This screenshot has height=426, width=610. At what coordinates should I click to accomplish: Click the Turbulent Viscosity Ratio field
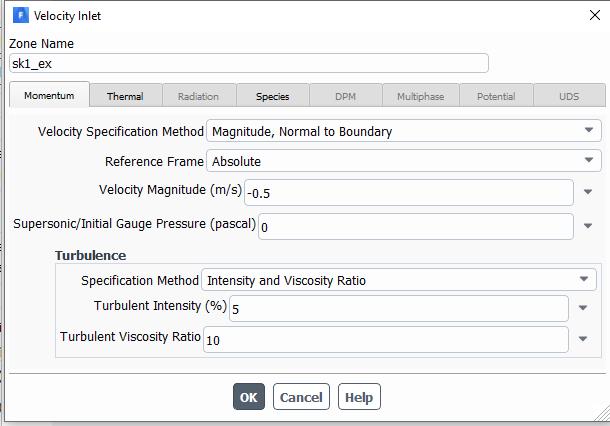pos(385,340)
